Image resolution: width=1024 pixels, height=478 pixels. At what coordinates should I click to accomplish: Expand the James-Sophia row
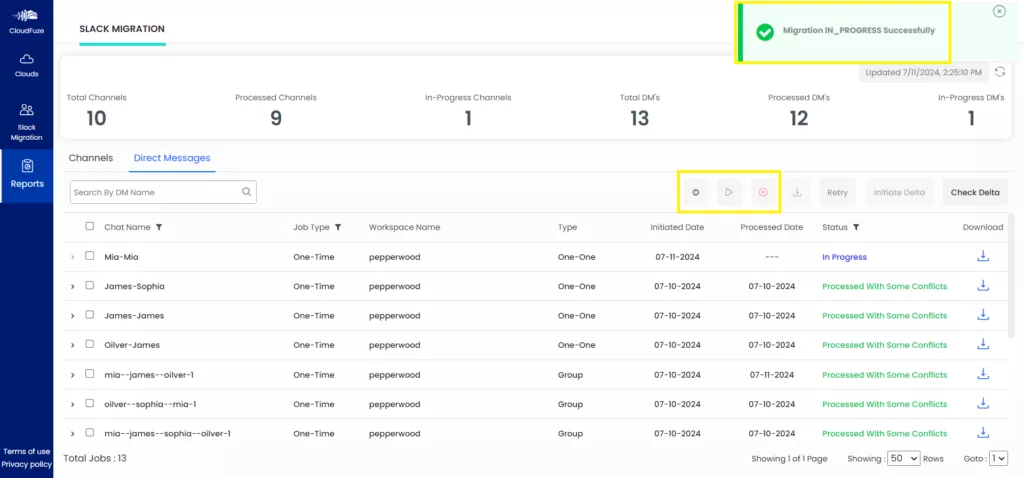click(72, 287)
